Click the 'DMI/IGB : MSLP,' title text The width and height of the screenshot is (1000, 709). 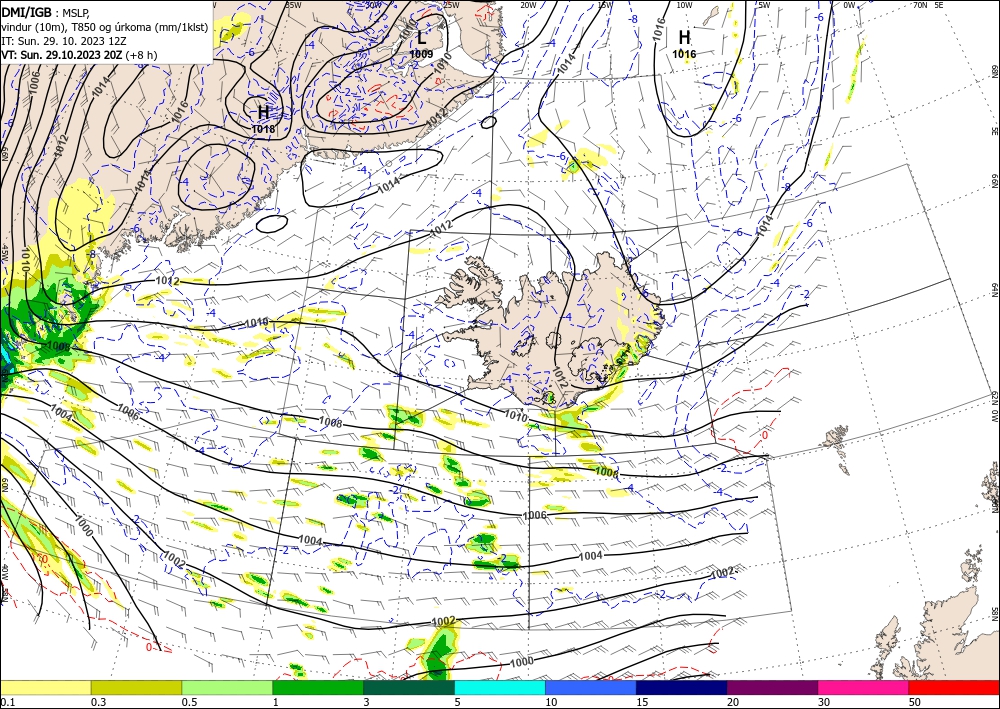click(46, 12)
